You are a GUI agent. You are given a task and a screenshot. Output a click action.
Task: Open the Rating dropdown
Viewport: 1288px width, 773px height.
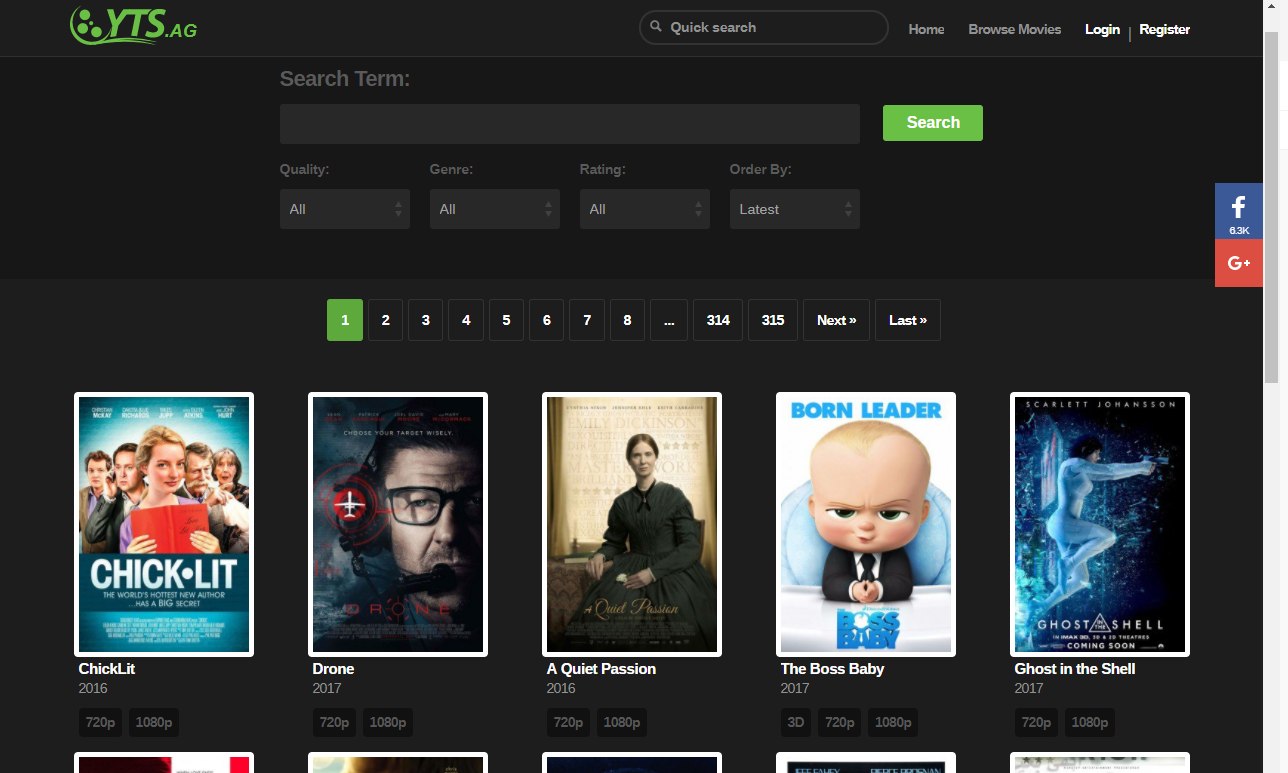[644, 208]
